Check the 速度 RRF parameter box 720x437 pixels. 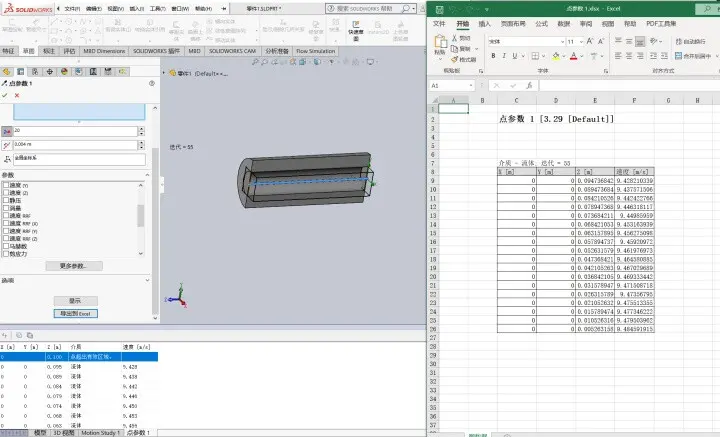[x=6, y=215]
